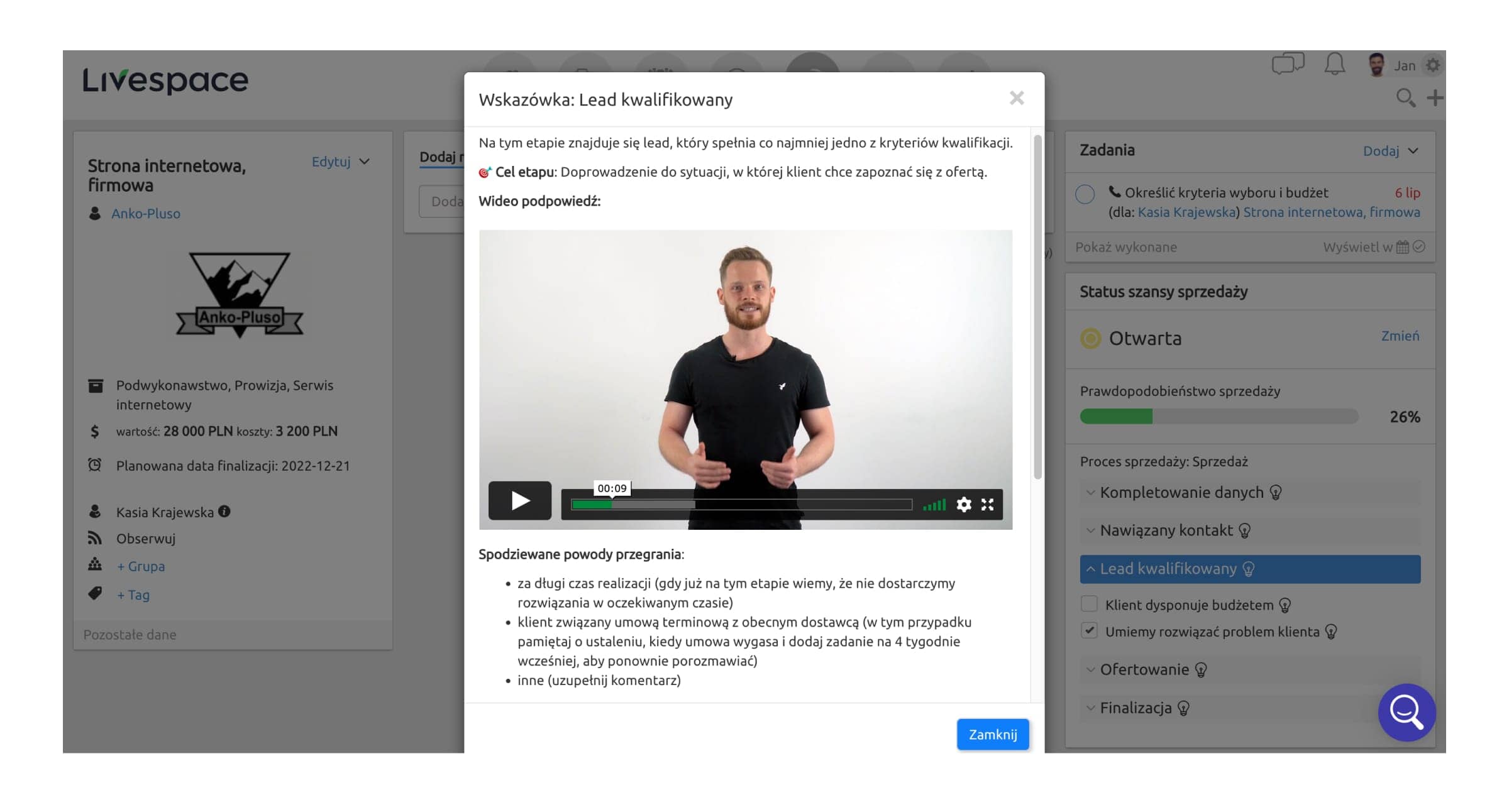Open settings gear next to Jan

point(1432,65)
